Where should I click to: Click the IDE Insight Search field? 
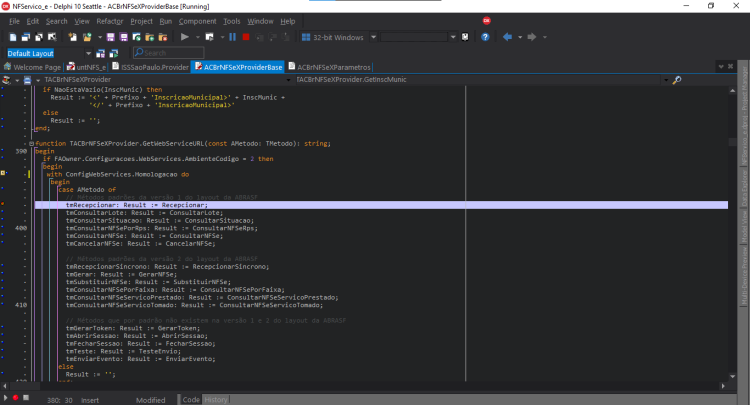pos(168,53)
